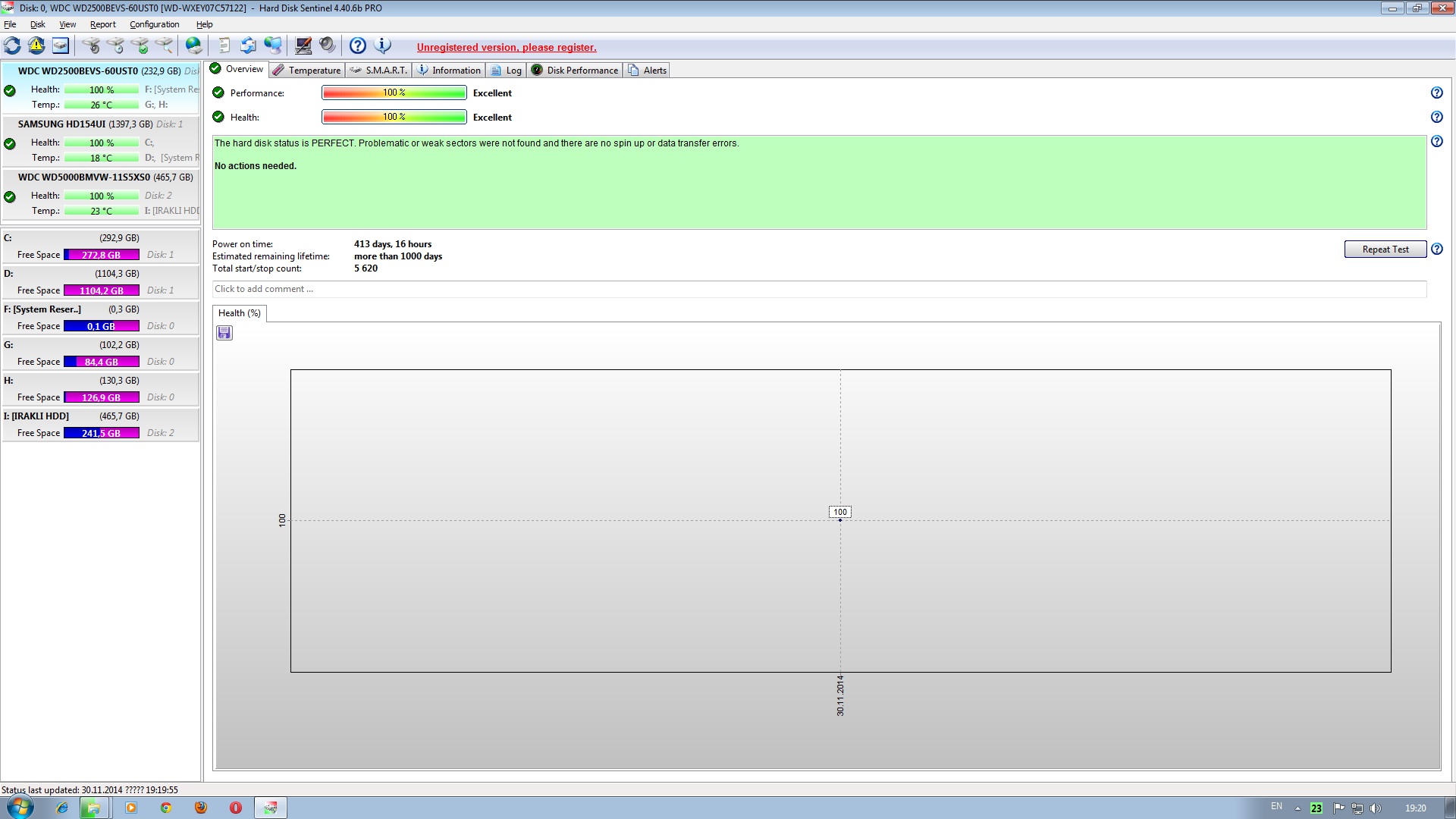Click D: free space bar 1104,2 GB
This screenshot has height=819, width=1456.
(102, 290)
